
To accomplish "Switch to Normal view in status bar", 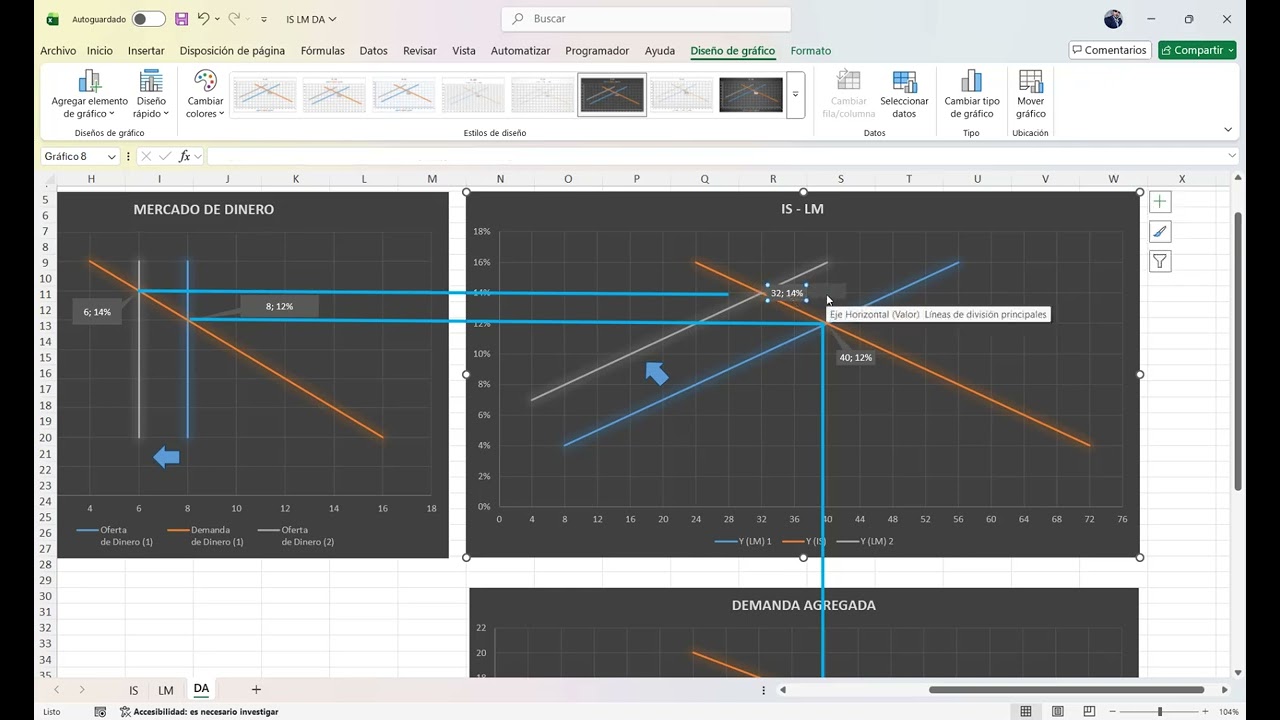I will [x=1026, y=712].
